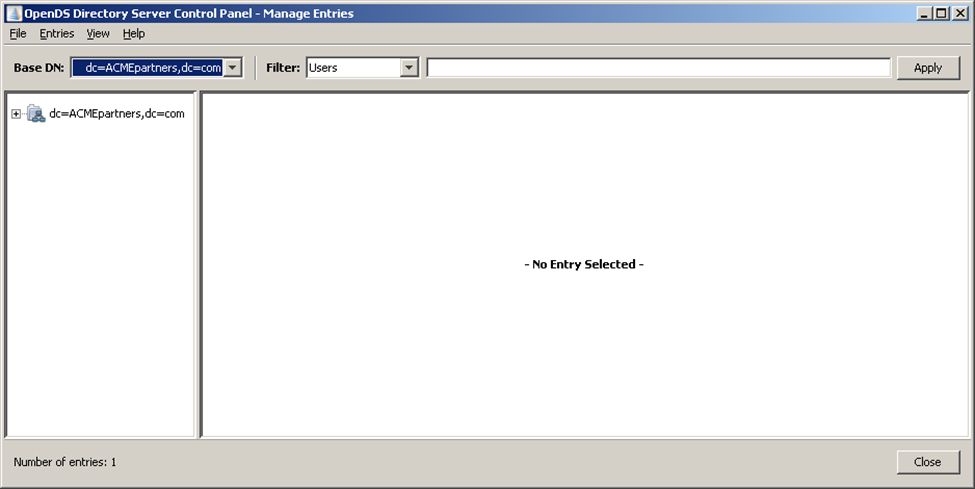Click the OpenDS title bar application icon
975x489 pixels.
tap(14, 13)
